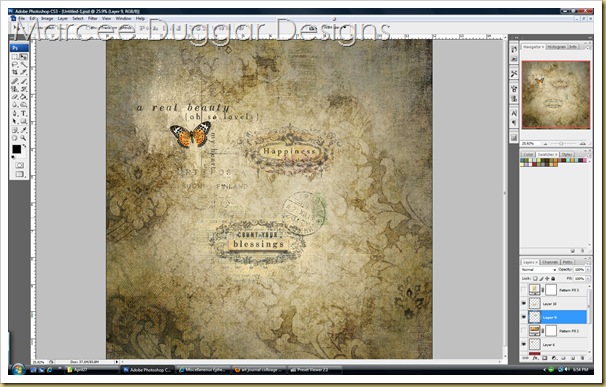Add a layer mask button
Viewport: 606px width, 387px height.
545,358
